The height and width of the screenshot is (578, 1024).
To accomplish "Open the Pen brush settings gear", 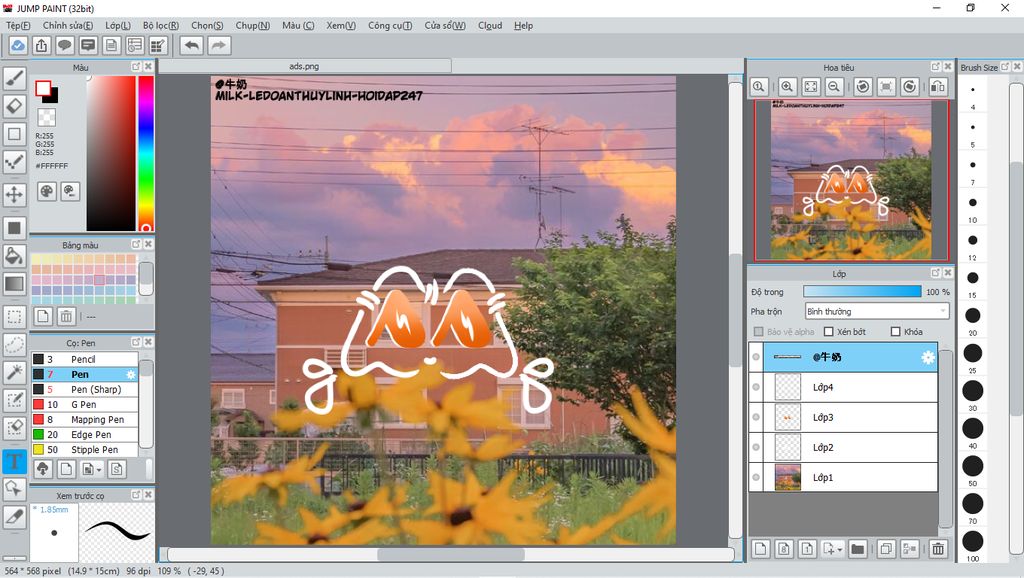I will 131,375.
